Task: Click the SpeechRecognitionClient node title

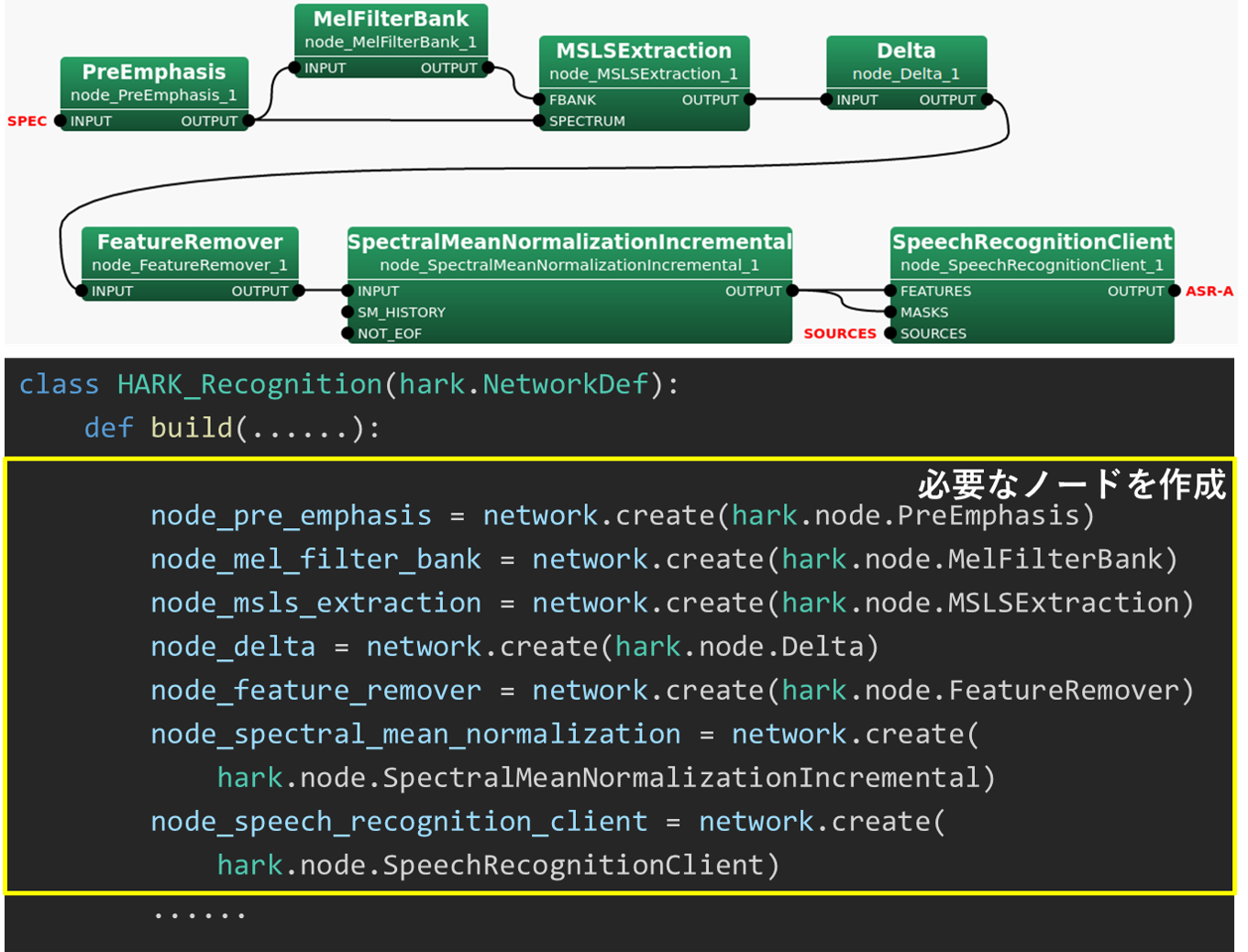Action: tap(1032, 242)
